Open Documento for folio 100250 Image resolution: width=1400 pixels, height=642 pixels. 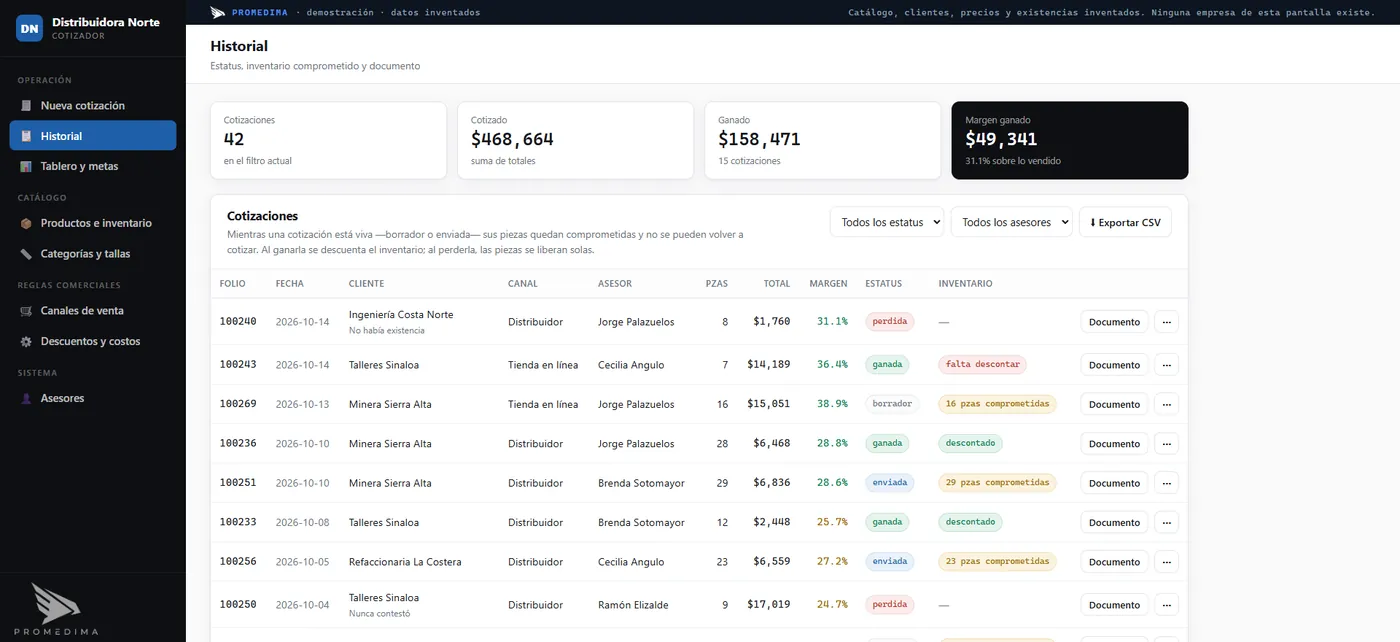tap(1114, 605)
